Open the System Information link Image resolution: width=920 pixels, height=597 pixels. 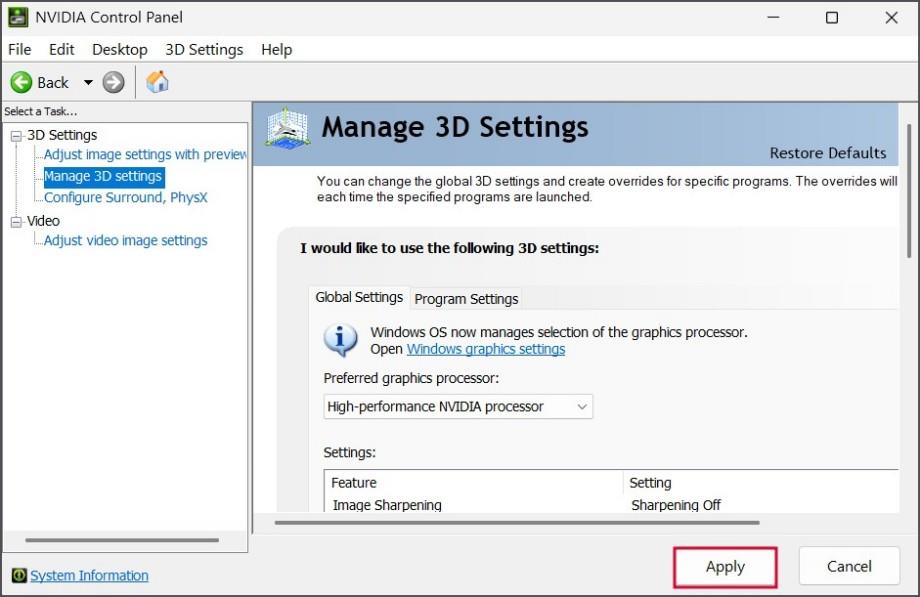[89, 575]
